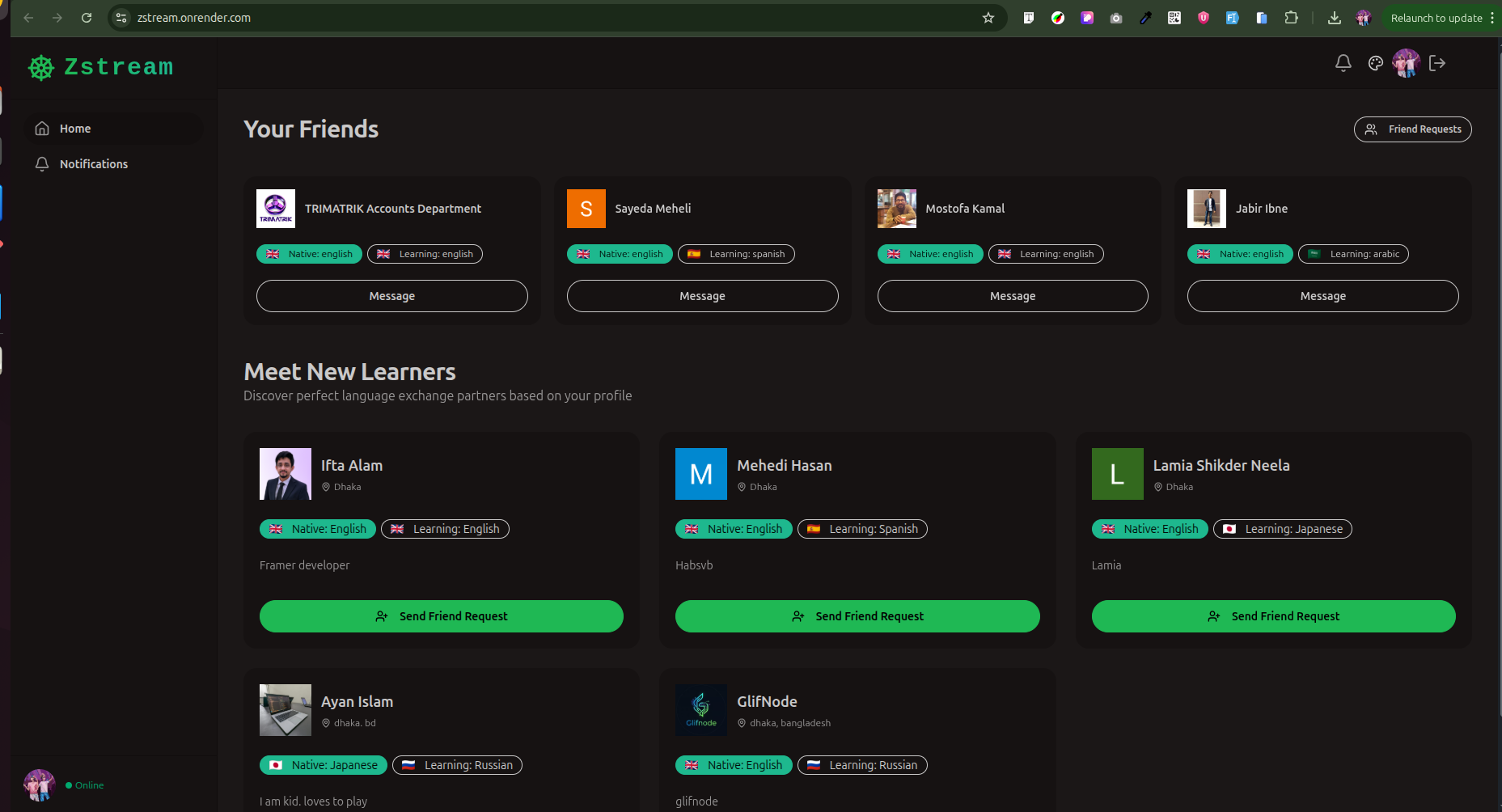The image size is (1502, 812).
Task: Go to Home in the sidebar
Action: 75,129
